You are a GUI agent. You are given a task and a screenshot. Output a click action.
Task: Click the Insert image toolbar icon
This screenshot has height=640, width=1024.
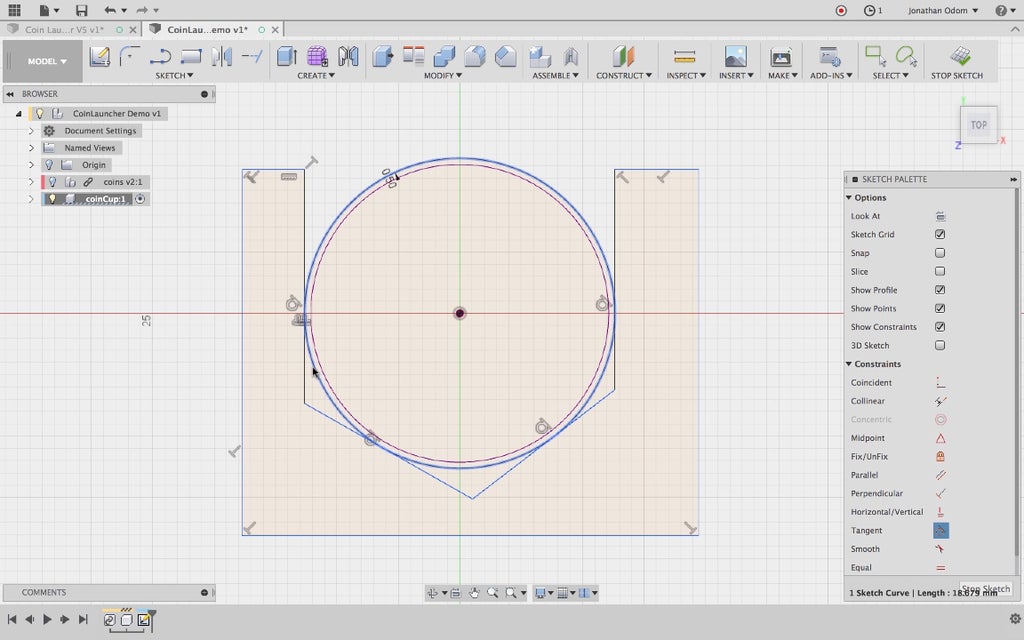pyautogui.click(x=735, y=56)
